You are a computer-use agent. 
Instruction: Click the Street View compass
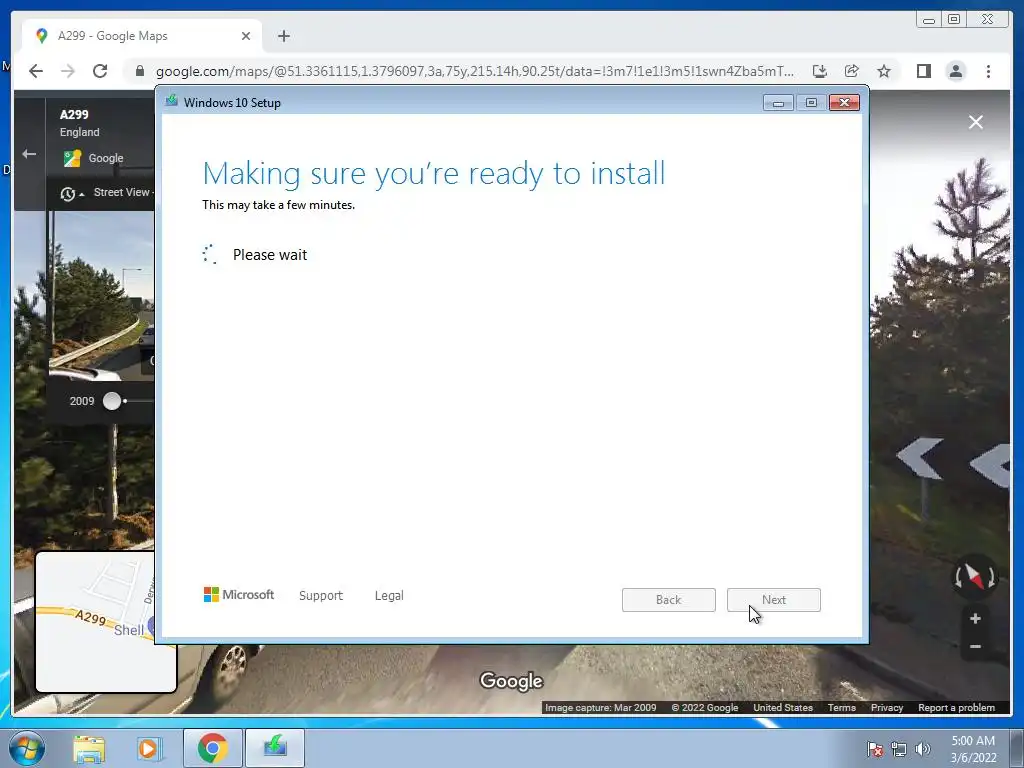click(974, 577)
